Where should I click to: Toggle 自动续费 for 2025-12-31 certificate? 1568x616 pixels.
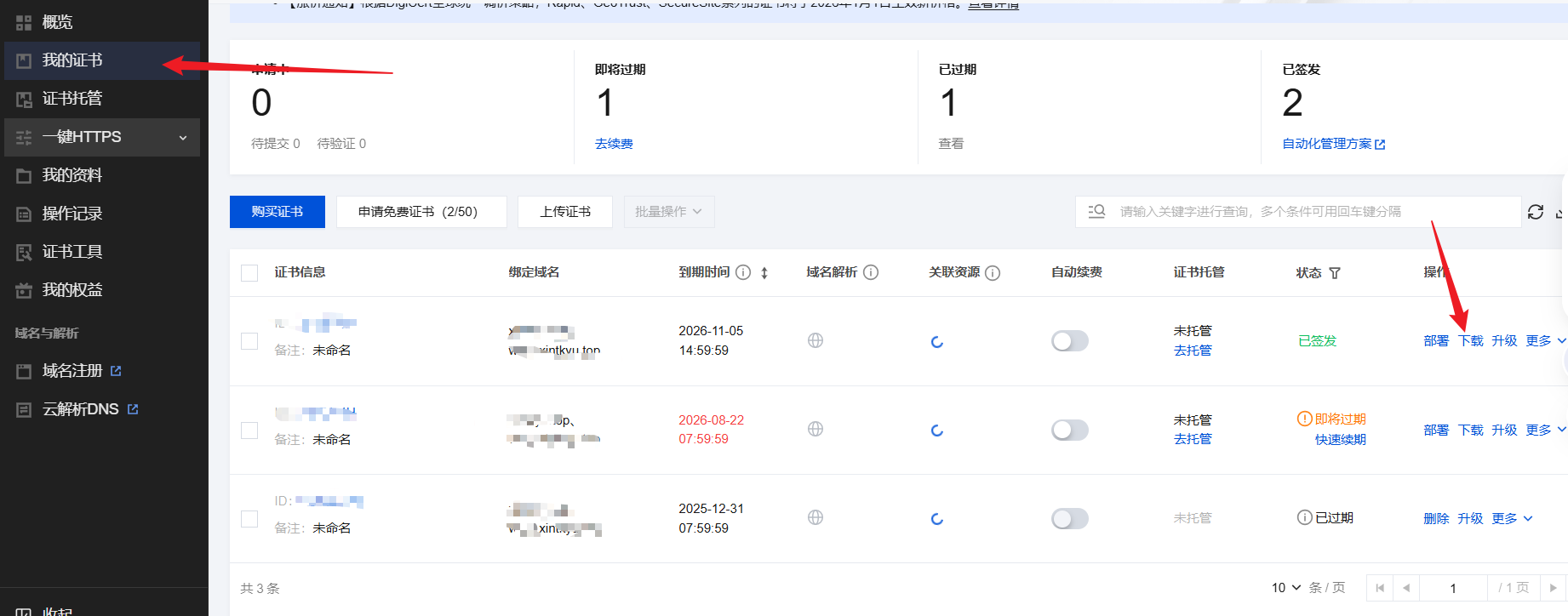coord(1070,518)
